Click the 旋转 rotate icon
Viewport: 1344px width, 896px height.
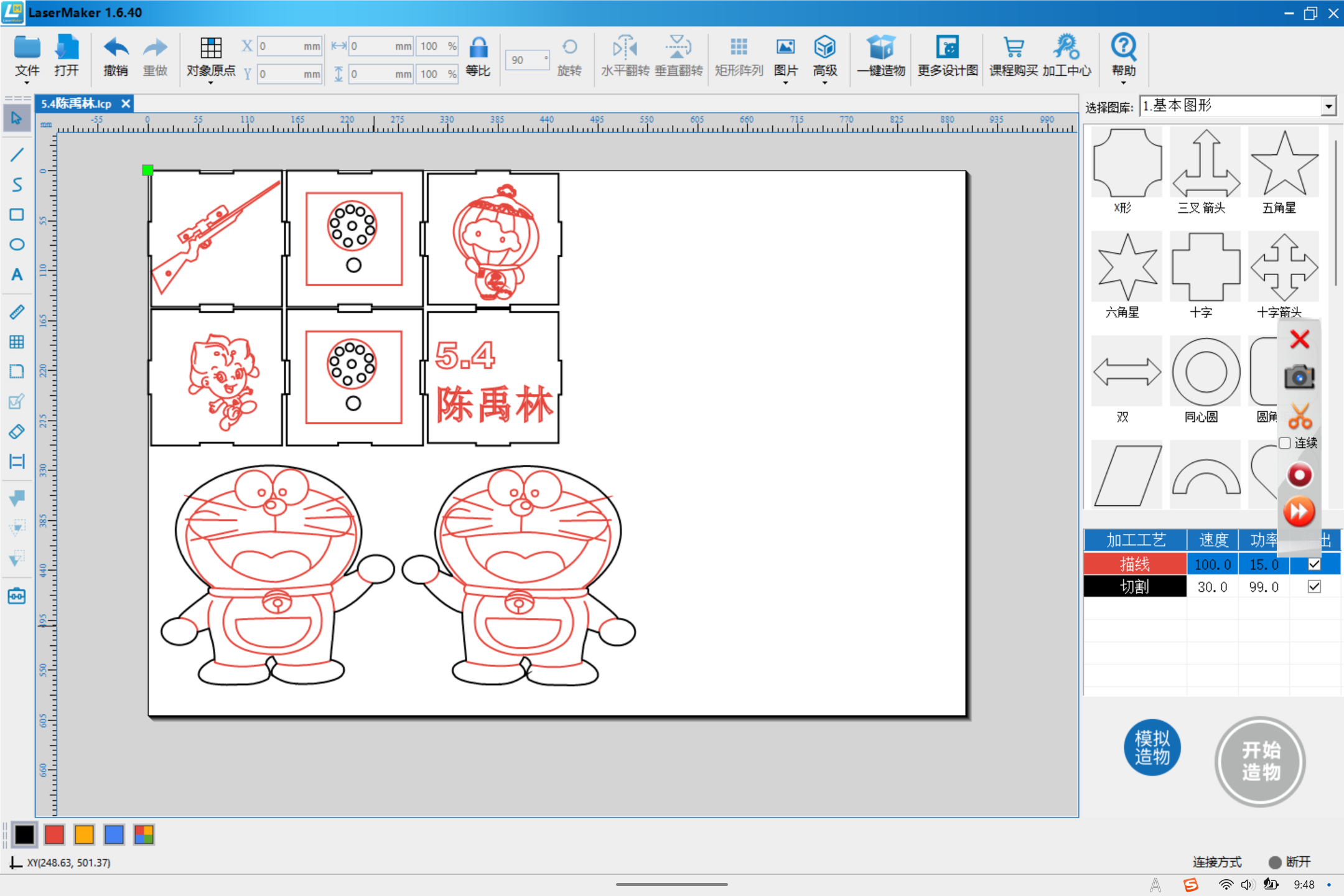point(569,56)
